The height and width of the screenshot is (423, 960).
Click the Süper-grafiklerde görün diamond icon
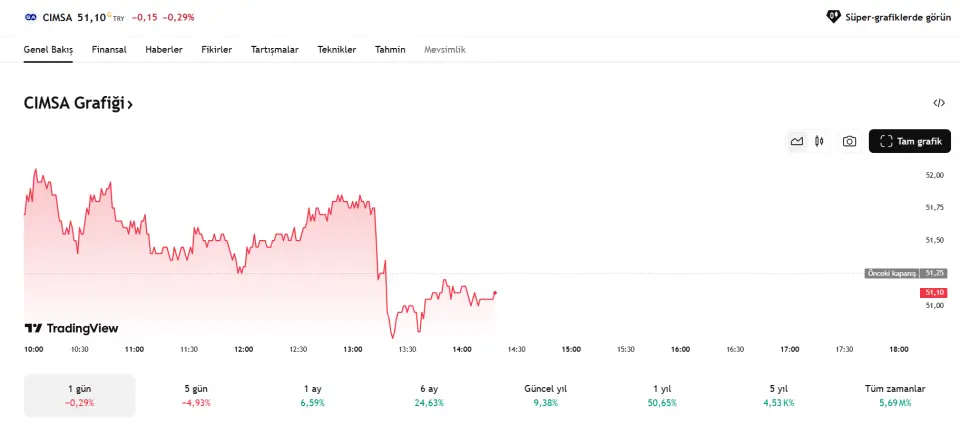[833, 17]
